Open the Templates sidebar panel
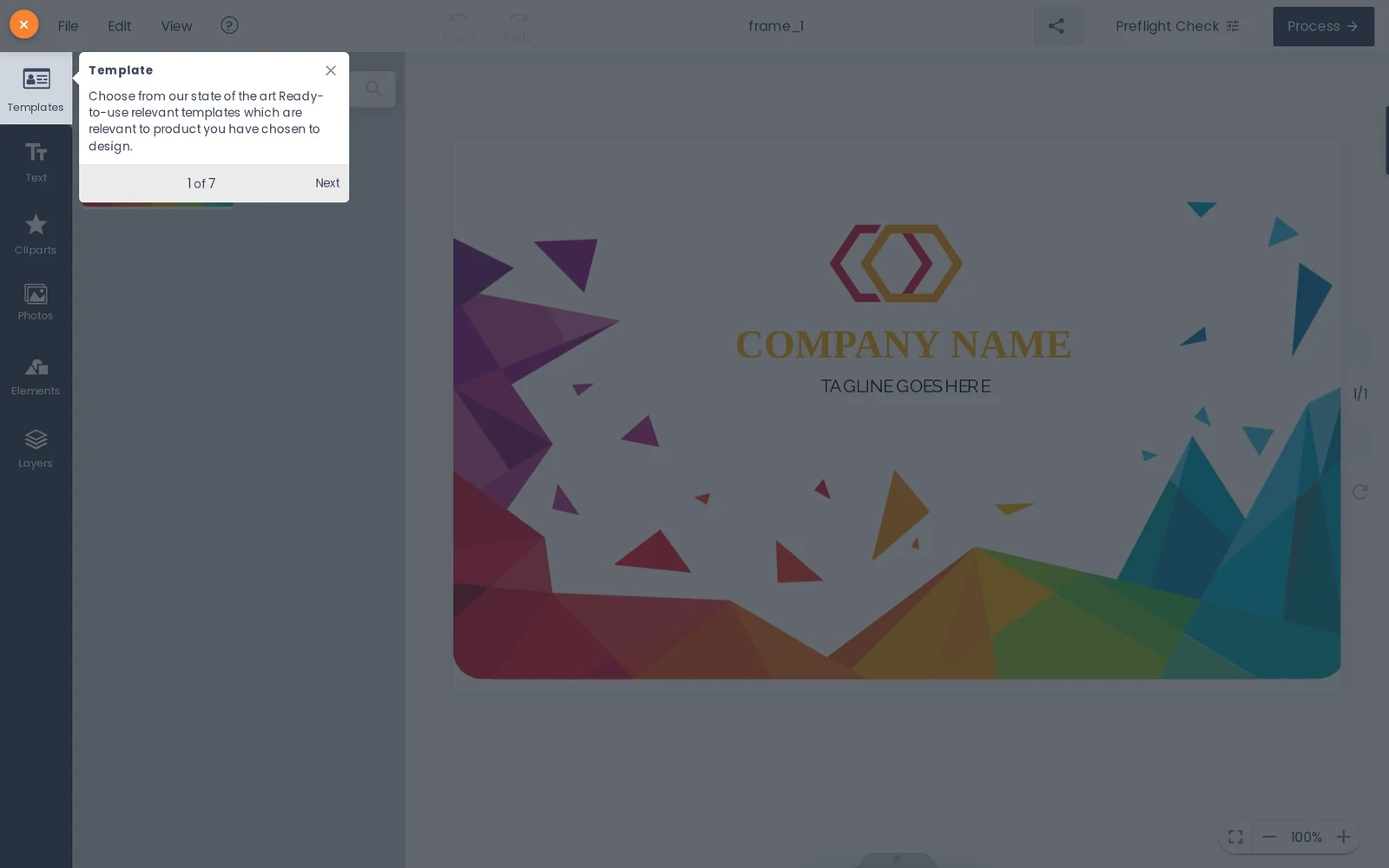This screenshot has height=868, width=1389. 36,89
